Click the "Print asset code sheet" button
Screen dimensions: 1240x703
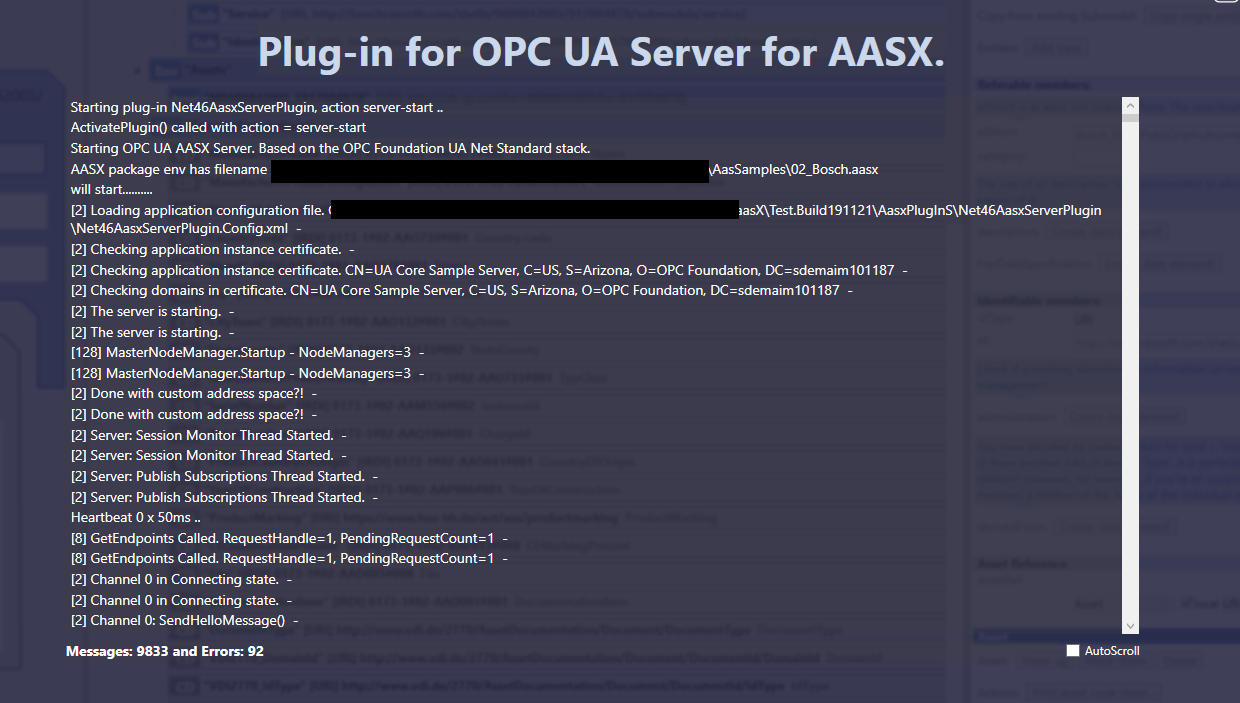point(1090,690)
